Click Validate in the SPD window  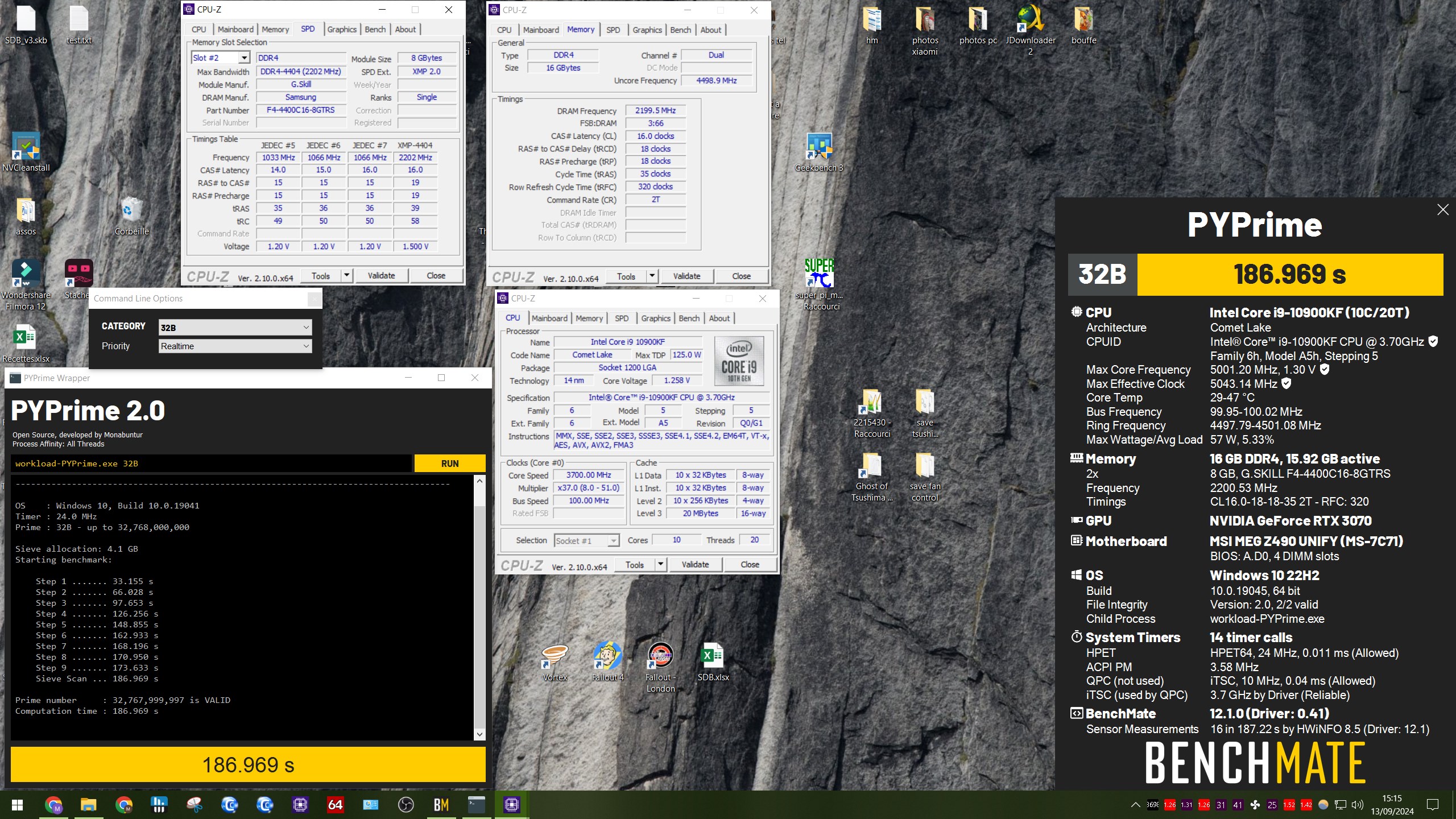pyautogui.click(x=381, y=275)
